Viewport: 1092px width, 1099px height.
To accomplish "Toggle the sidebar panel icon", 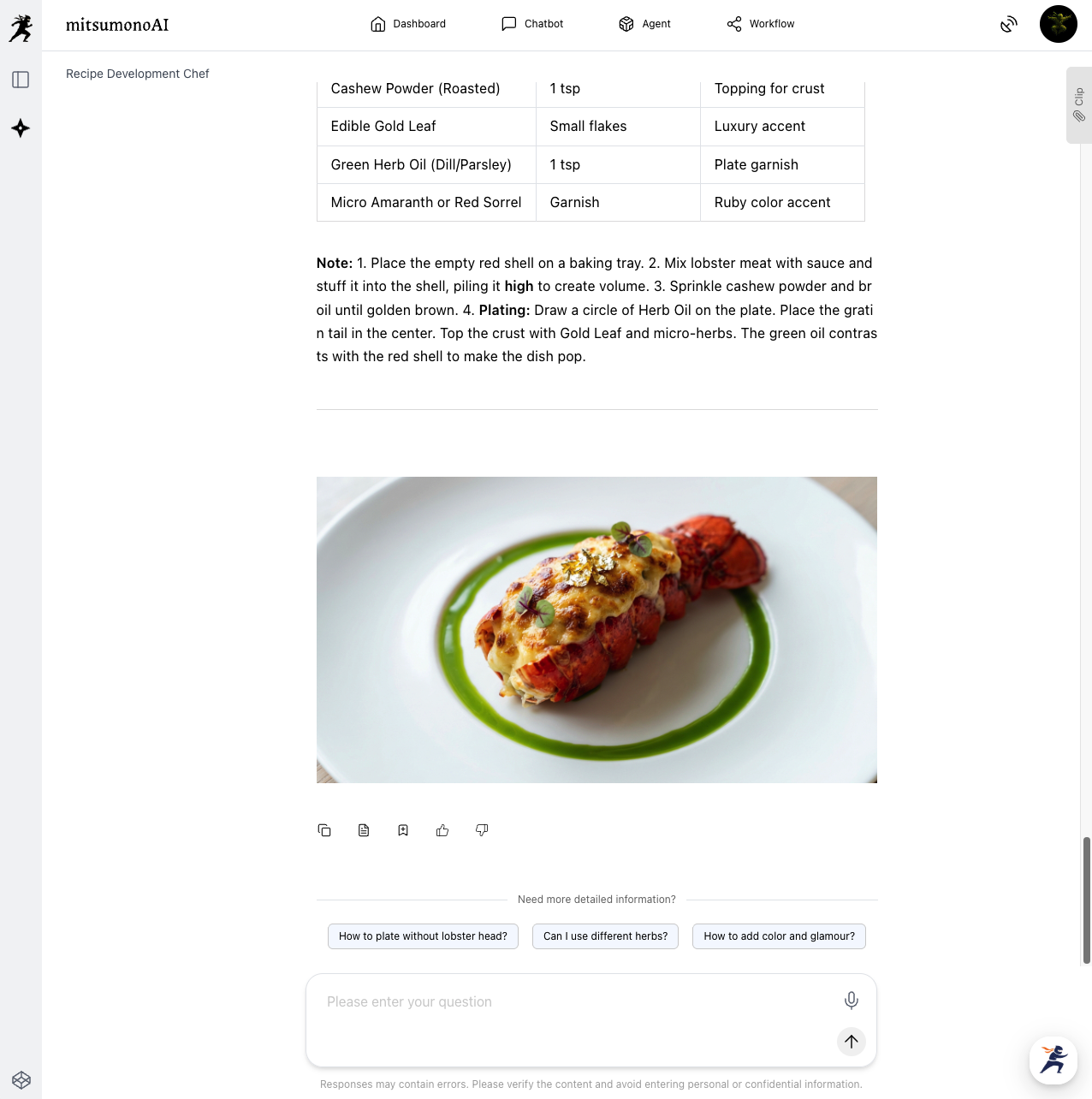I will pos(21,80).
